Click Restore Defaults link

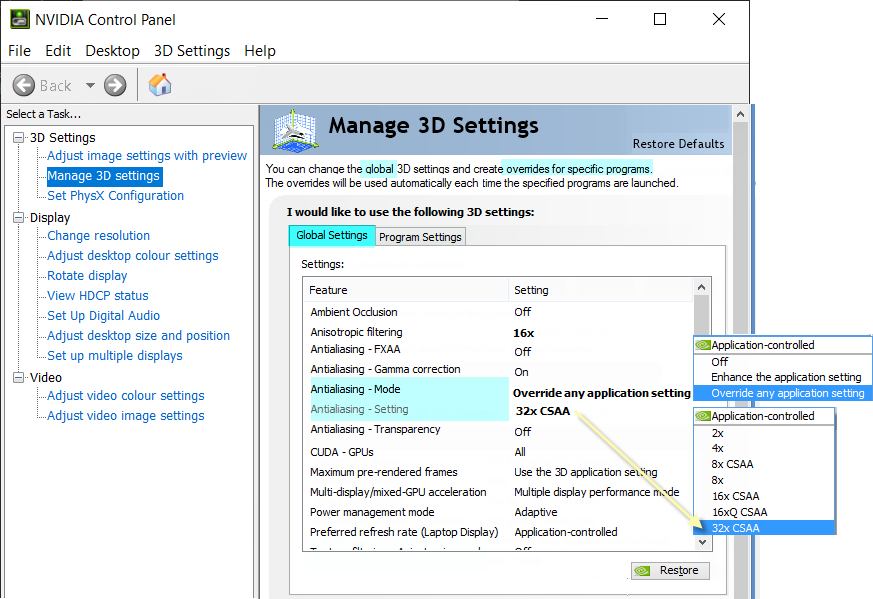point(678,144)
